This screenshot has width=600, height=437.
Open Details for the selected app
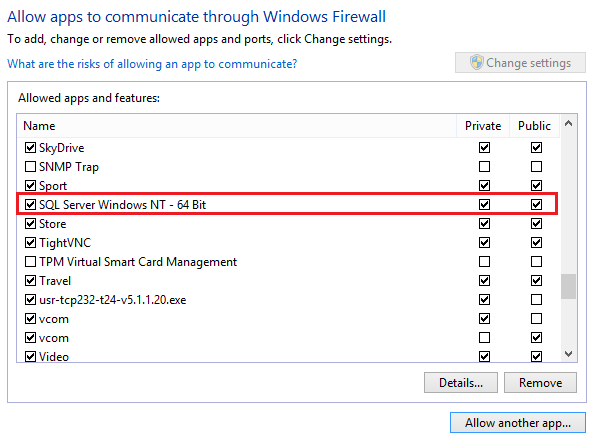(461, 383)
